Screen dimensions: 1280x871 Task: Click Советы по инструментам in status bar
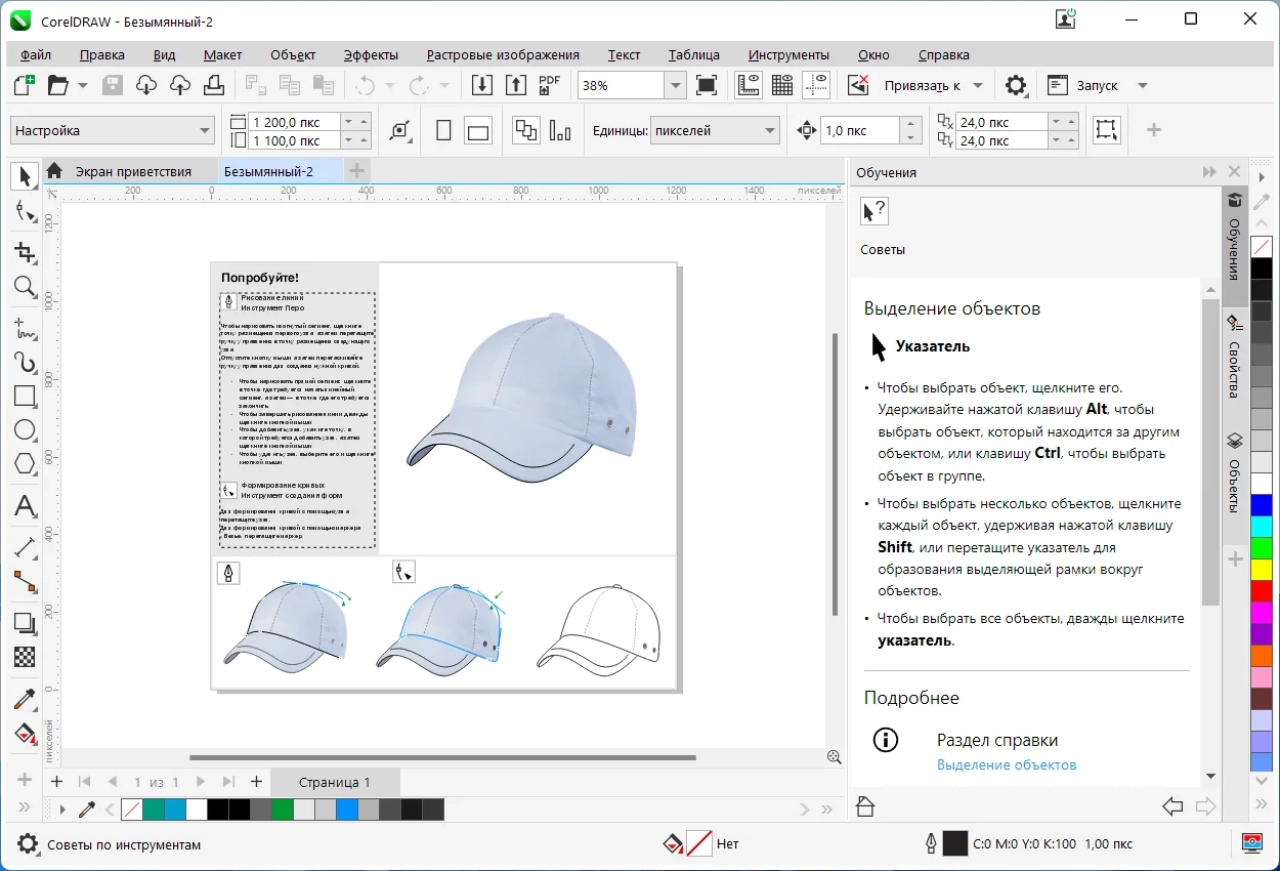(124, 845)
